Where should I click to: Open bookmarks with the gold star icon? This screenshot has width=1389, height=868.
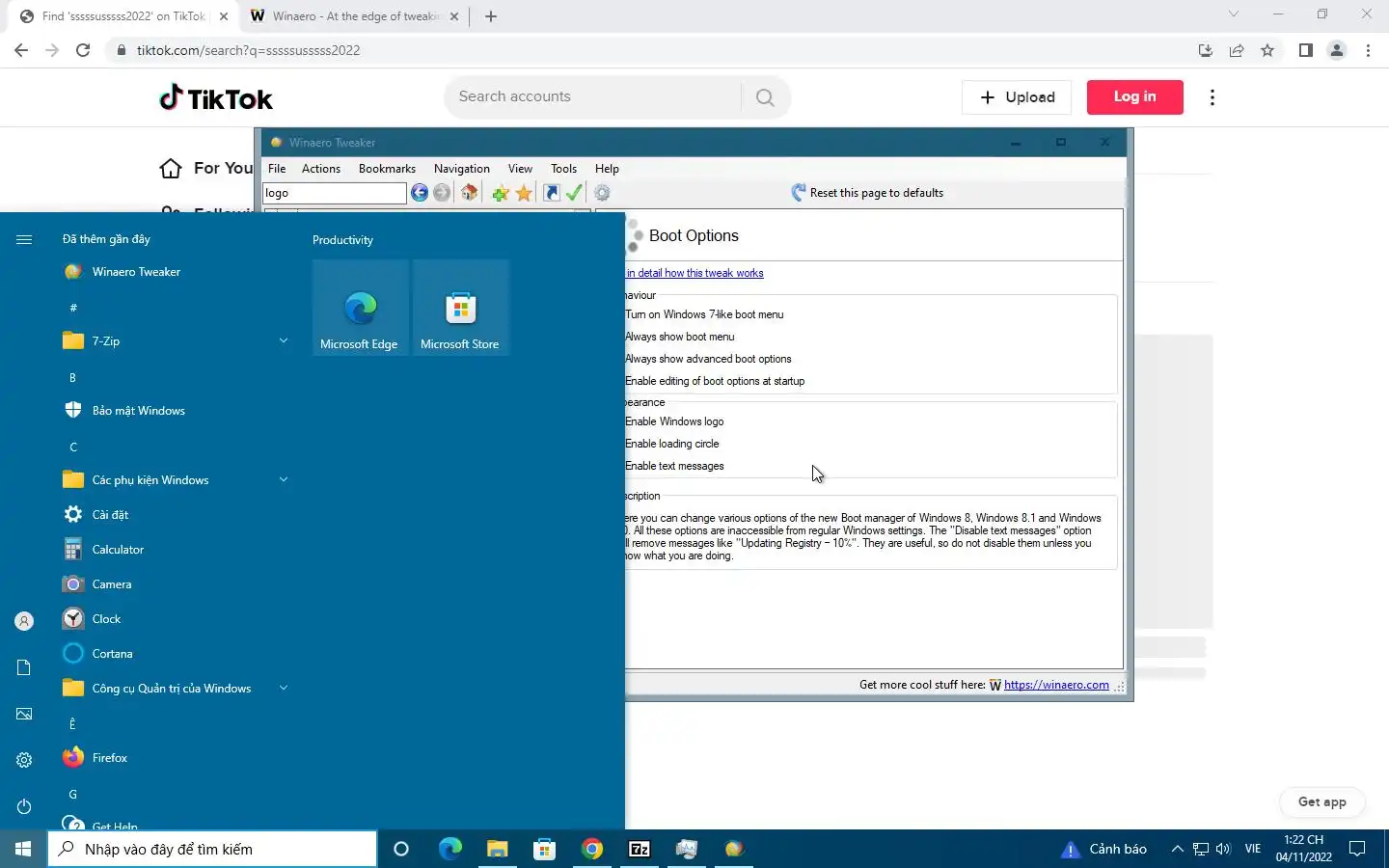click(524, 193)
